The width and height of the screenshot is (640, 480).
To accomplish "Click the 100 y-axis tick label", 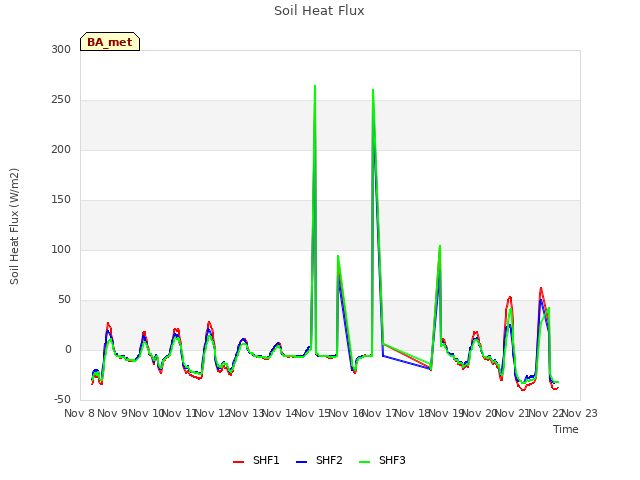I will (61, 249).
